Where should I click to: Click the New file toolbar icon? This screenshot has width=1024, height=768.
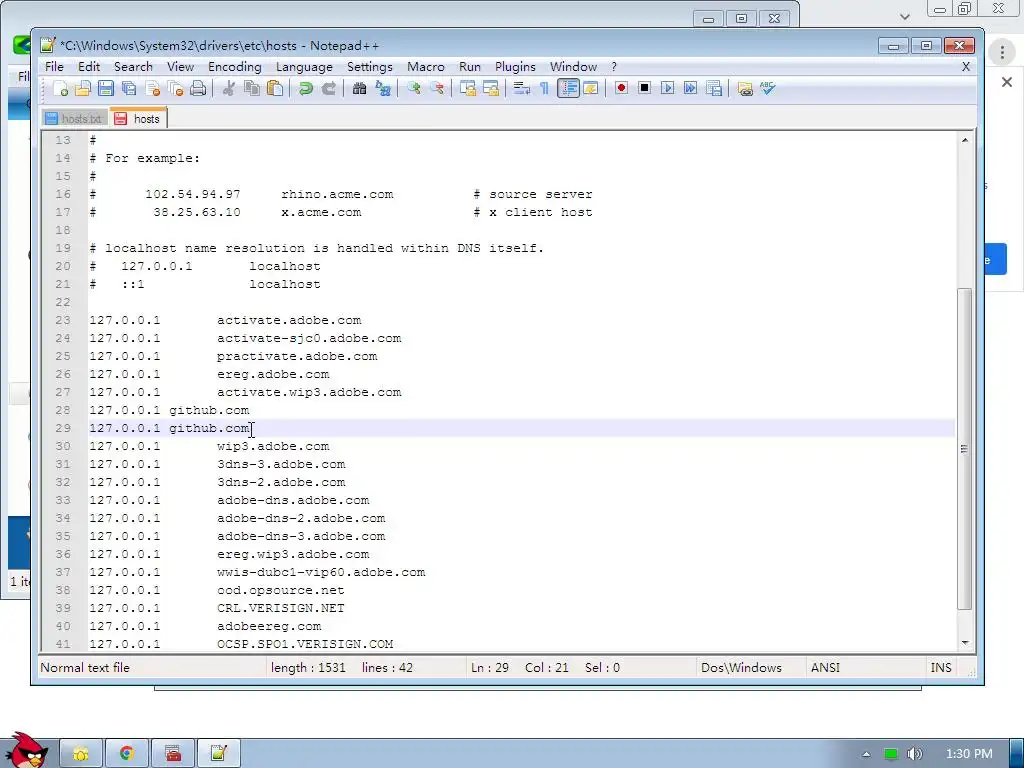(x=61, y=88)
